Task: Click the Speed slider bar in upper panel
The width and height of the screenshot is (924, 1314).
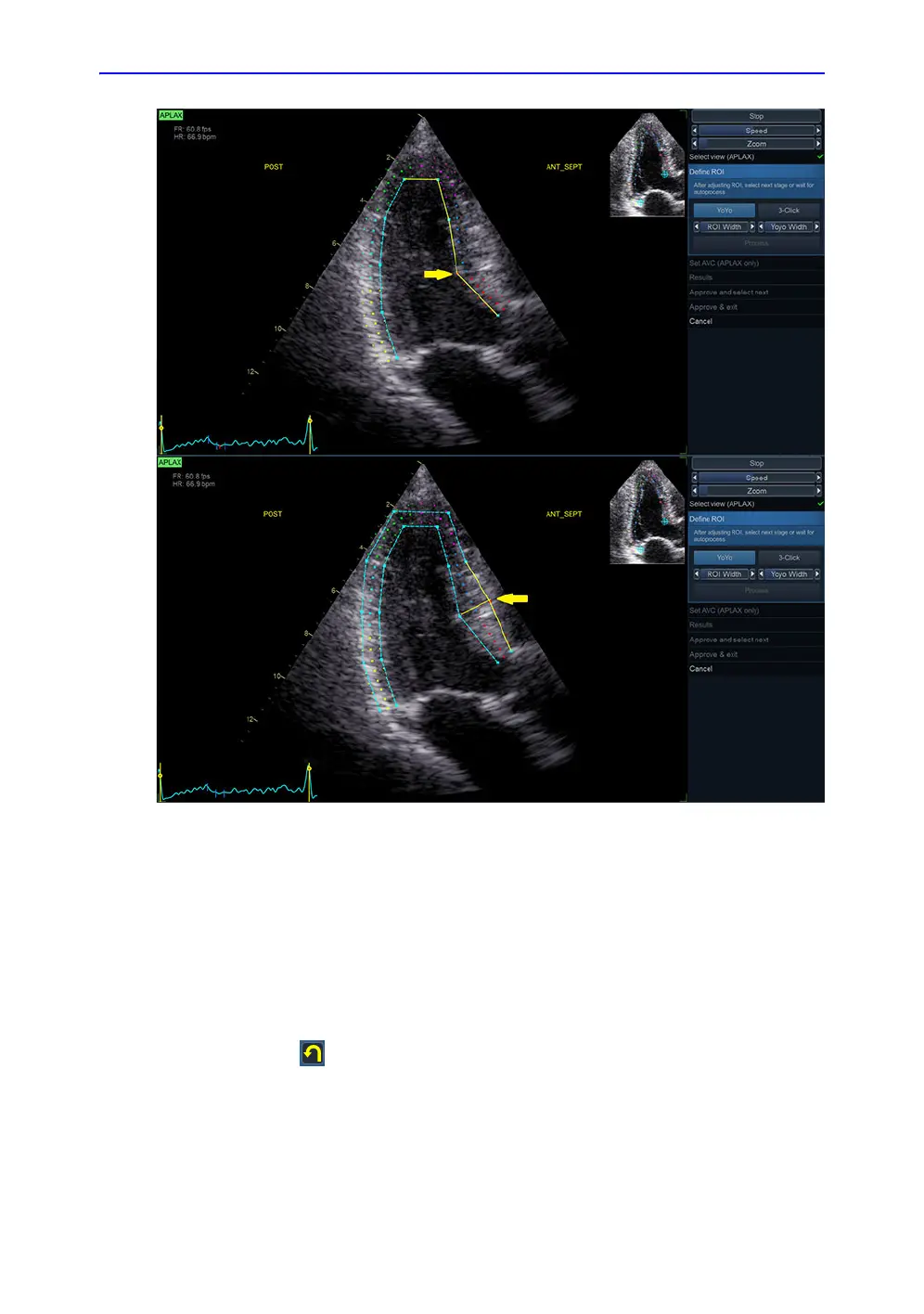Action: (x=756, y=131)
